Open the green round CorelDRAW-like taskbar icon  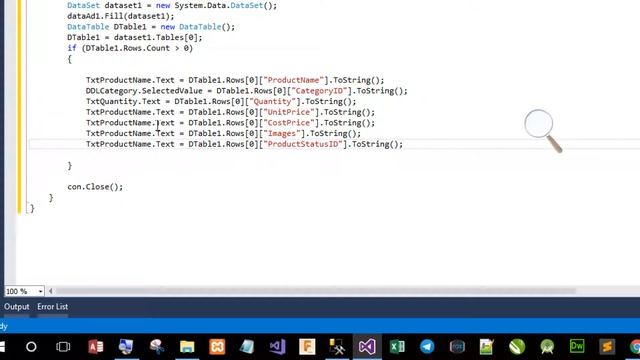[517, 347]
